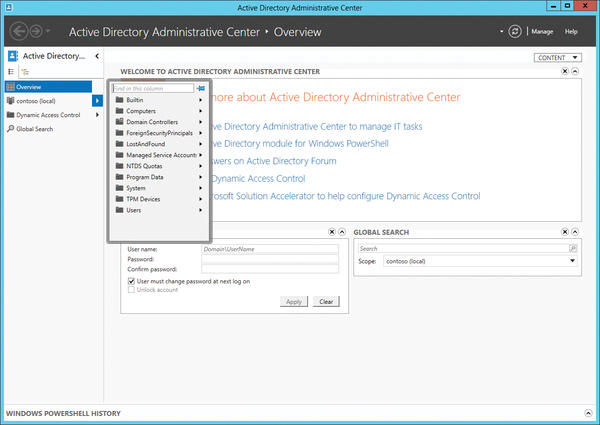Click the search magnifier icon
The width and height of the screenshot is (600, 425).
click(x=573, y=249)
